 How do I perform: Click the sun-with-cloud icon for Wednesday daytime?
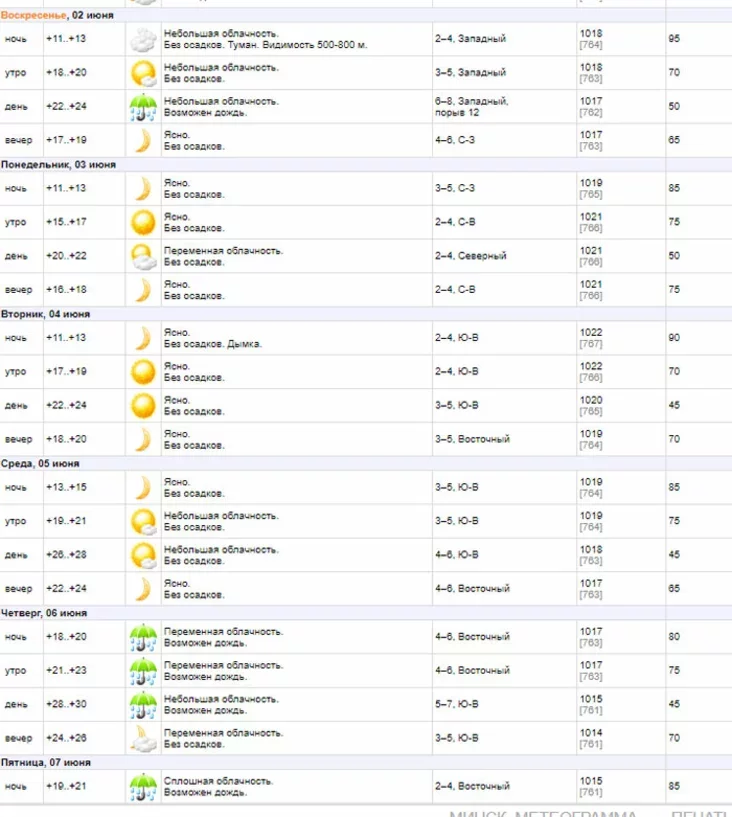143,555
